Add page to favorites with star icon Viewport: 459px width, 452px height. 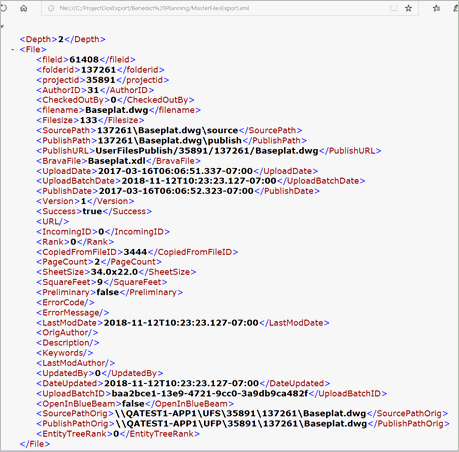click(x=408, y=8)
